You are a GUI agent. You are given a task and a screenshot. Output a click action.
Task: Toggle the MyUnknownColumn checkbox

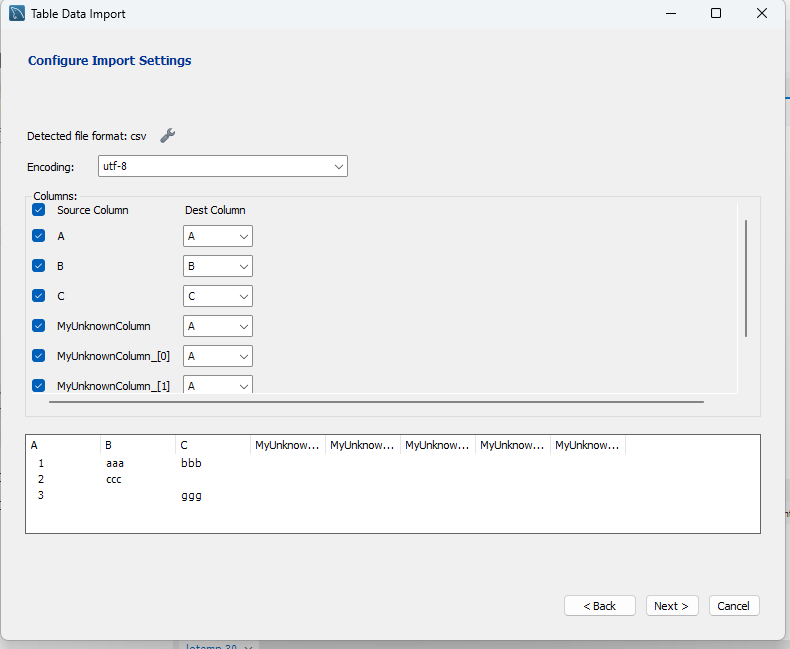click(x=38, y=326)
